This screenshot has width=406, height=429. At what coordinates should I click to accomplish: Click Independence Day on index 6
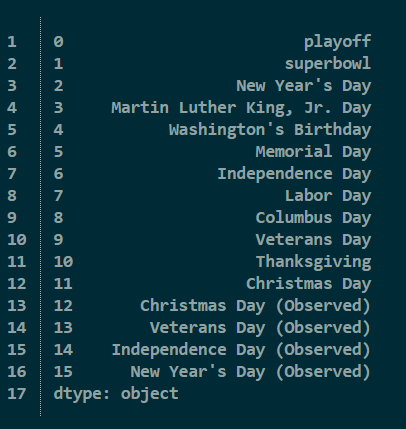(x=294, y=174)
